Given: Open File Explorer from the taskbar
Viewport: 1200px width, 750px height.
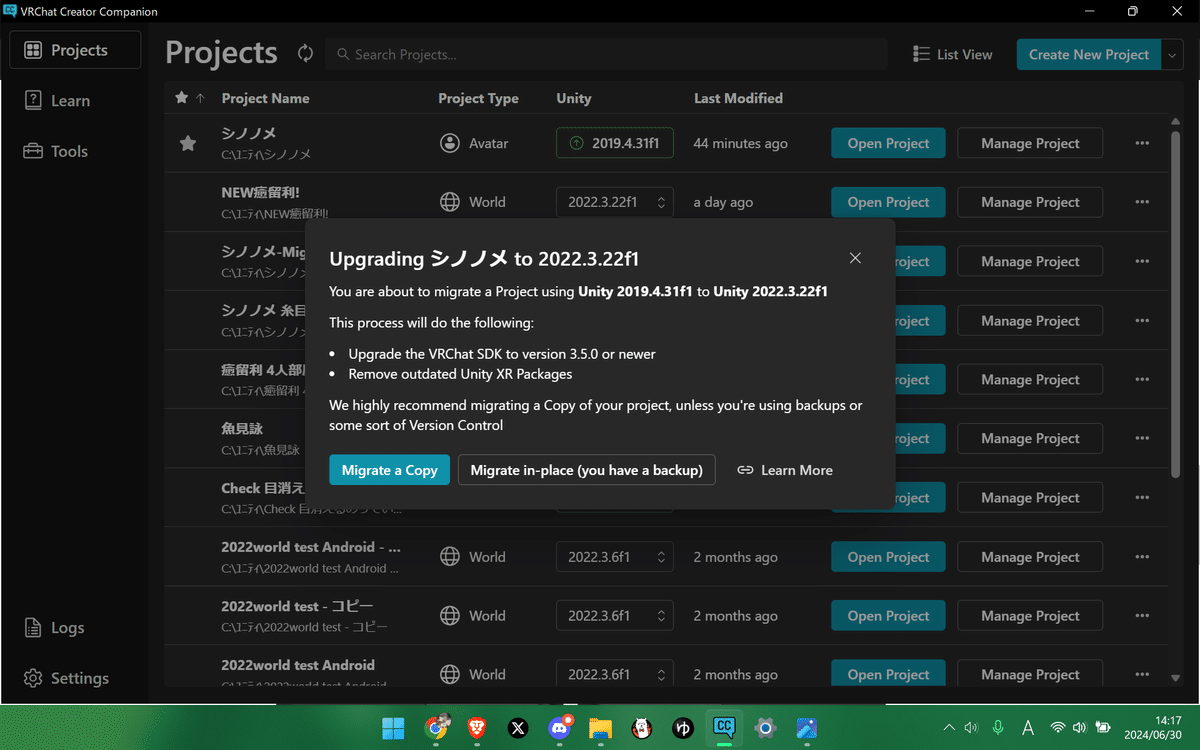Looking at the screenshot, I should click(601, 728).
